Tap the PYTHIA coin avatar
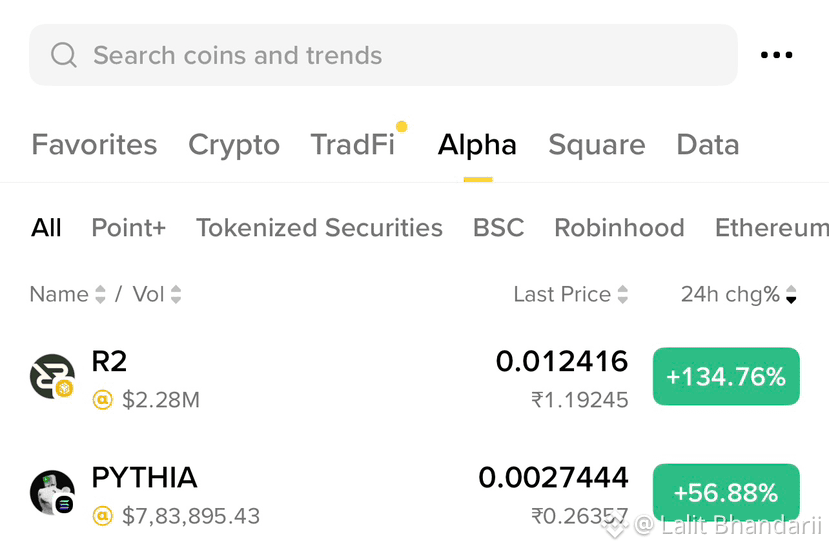Screen dimensions: 829x550 point(52,492)
